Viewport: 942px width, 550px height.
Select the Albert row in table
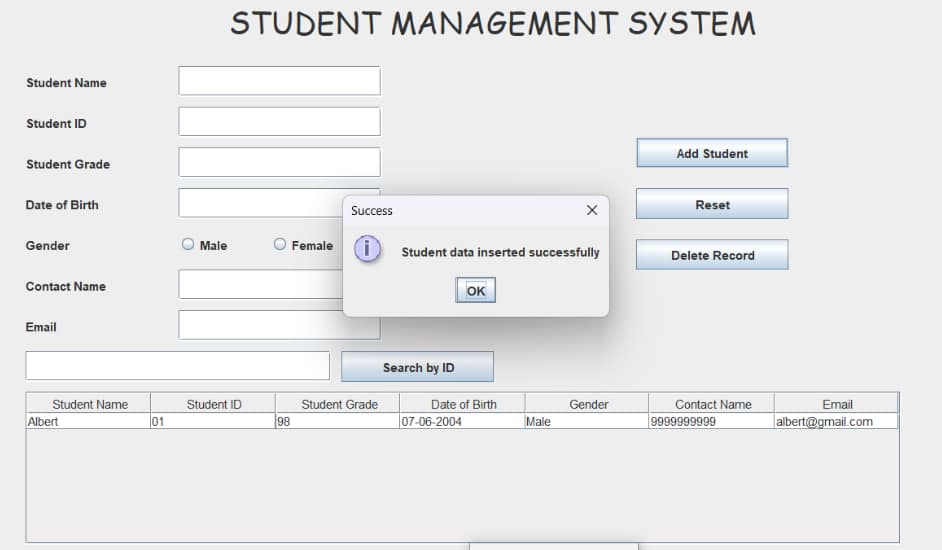click(88, 422)
